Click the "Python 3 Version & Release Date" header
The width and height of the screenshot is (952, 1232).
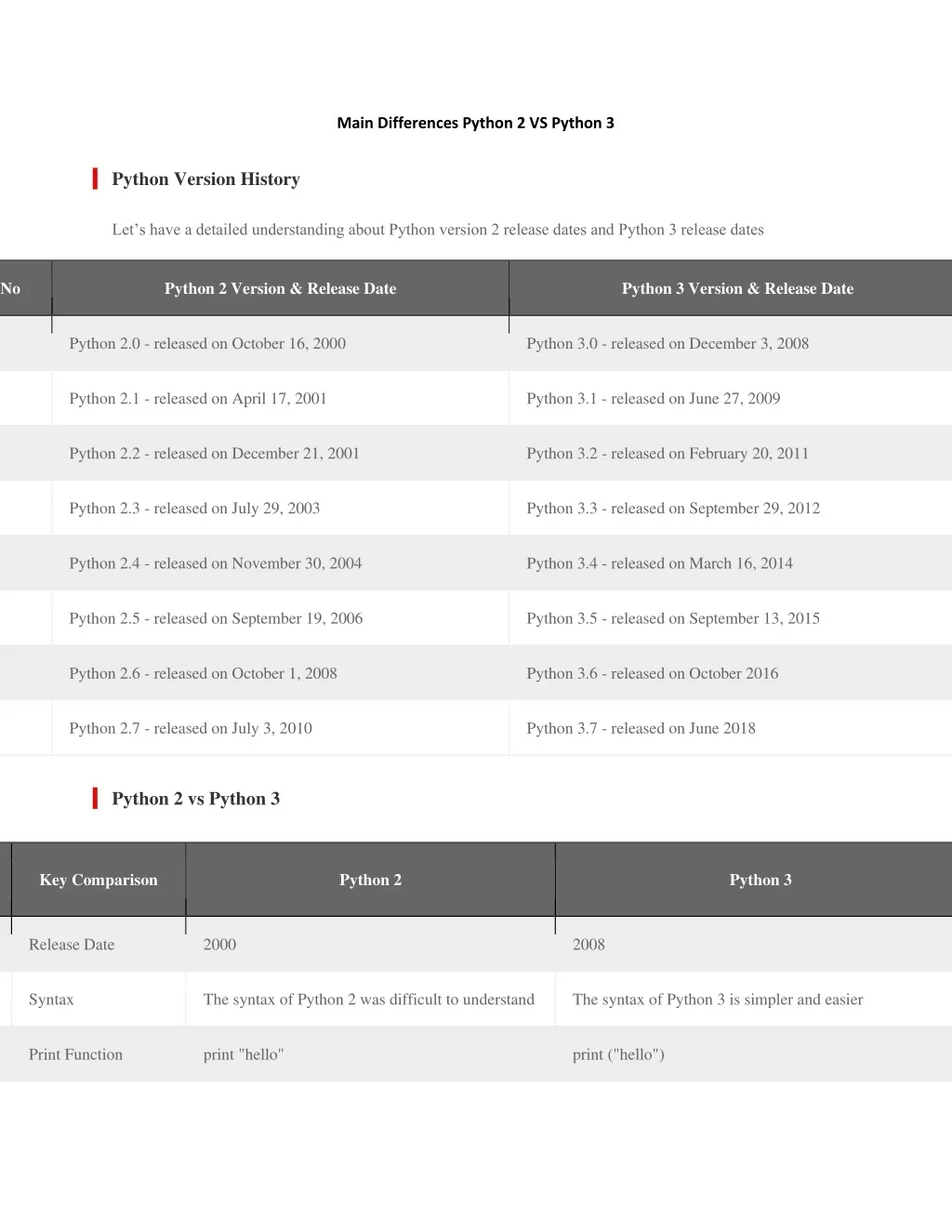click(737, 288)
